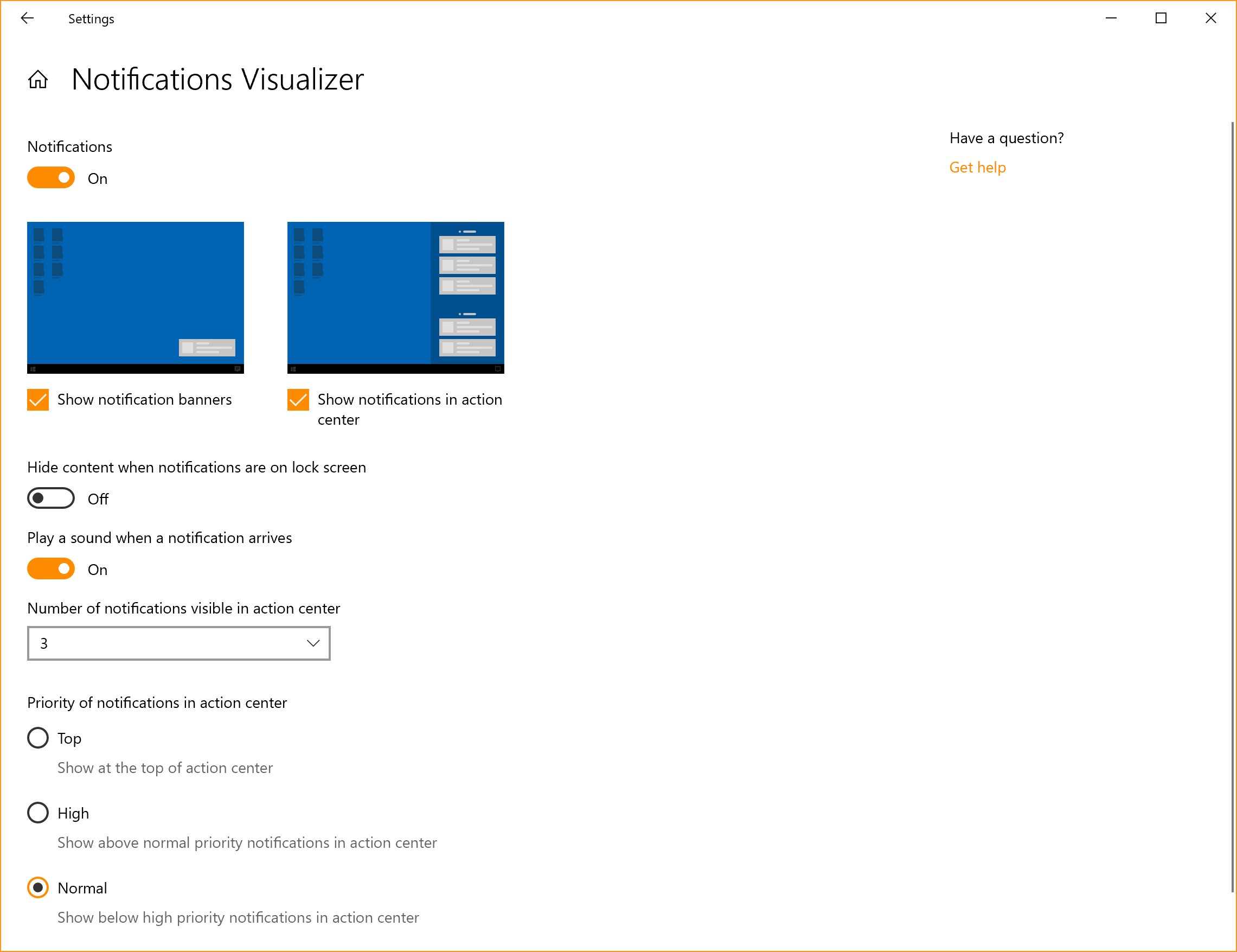This screenshot has height=952, width=1237.
Task: Toggle Hide content on lock screen Off
Action: click(x=51, y=498)
